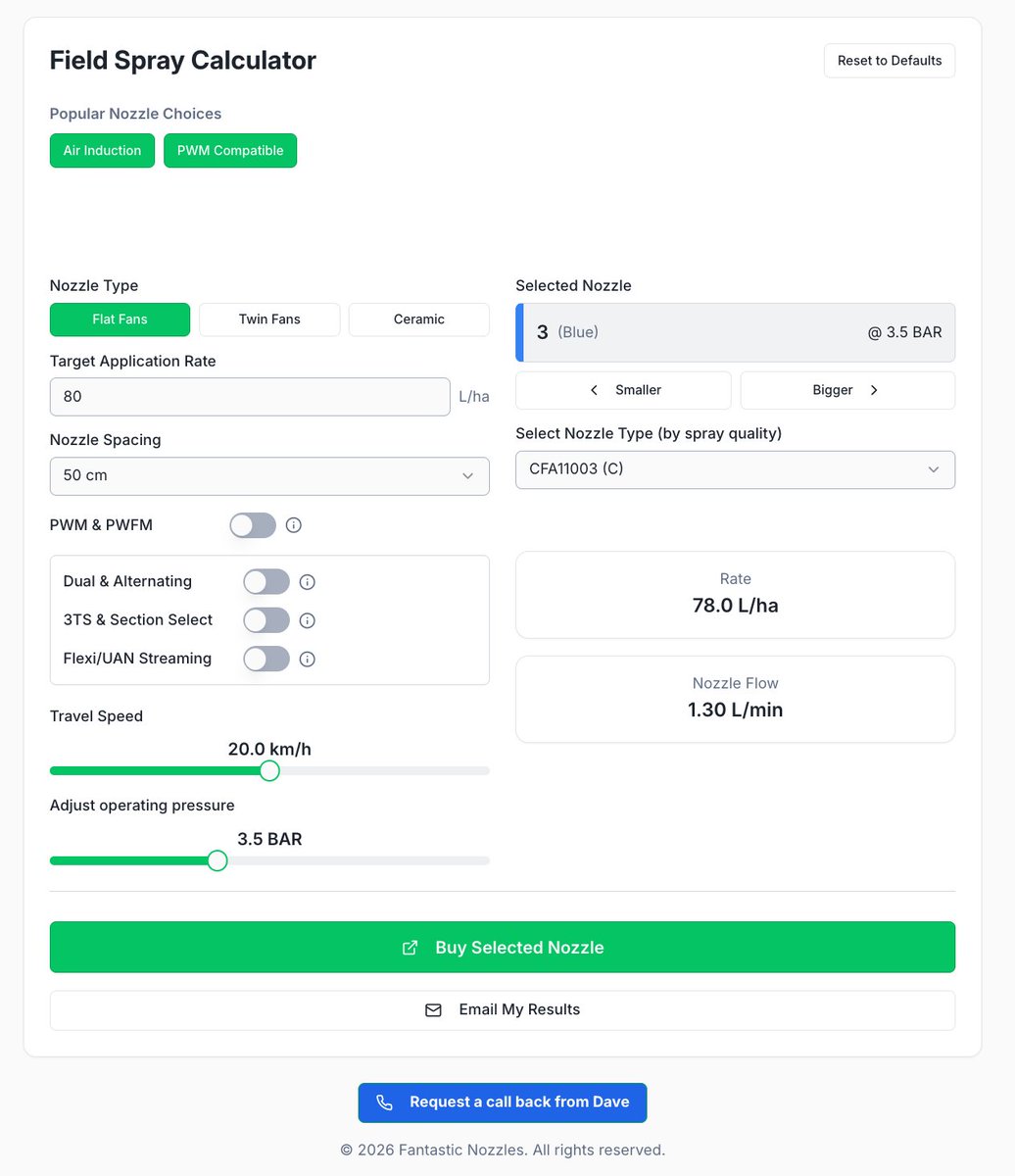
Task: Click the Selected Nozzle 3 (Blue) display
Action: point(735,332)
